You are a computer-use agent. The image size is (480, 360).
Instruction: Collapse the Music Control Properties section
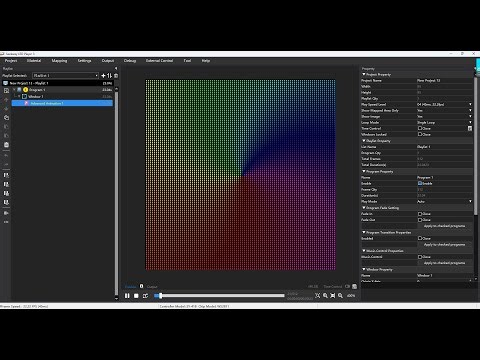pyautogui.click(x=364, y=251)
